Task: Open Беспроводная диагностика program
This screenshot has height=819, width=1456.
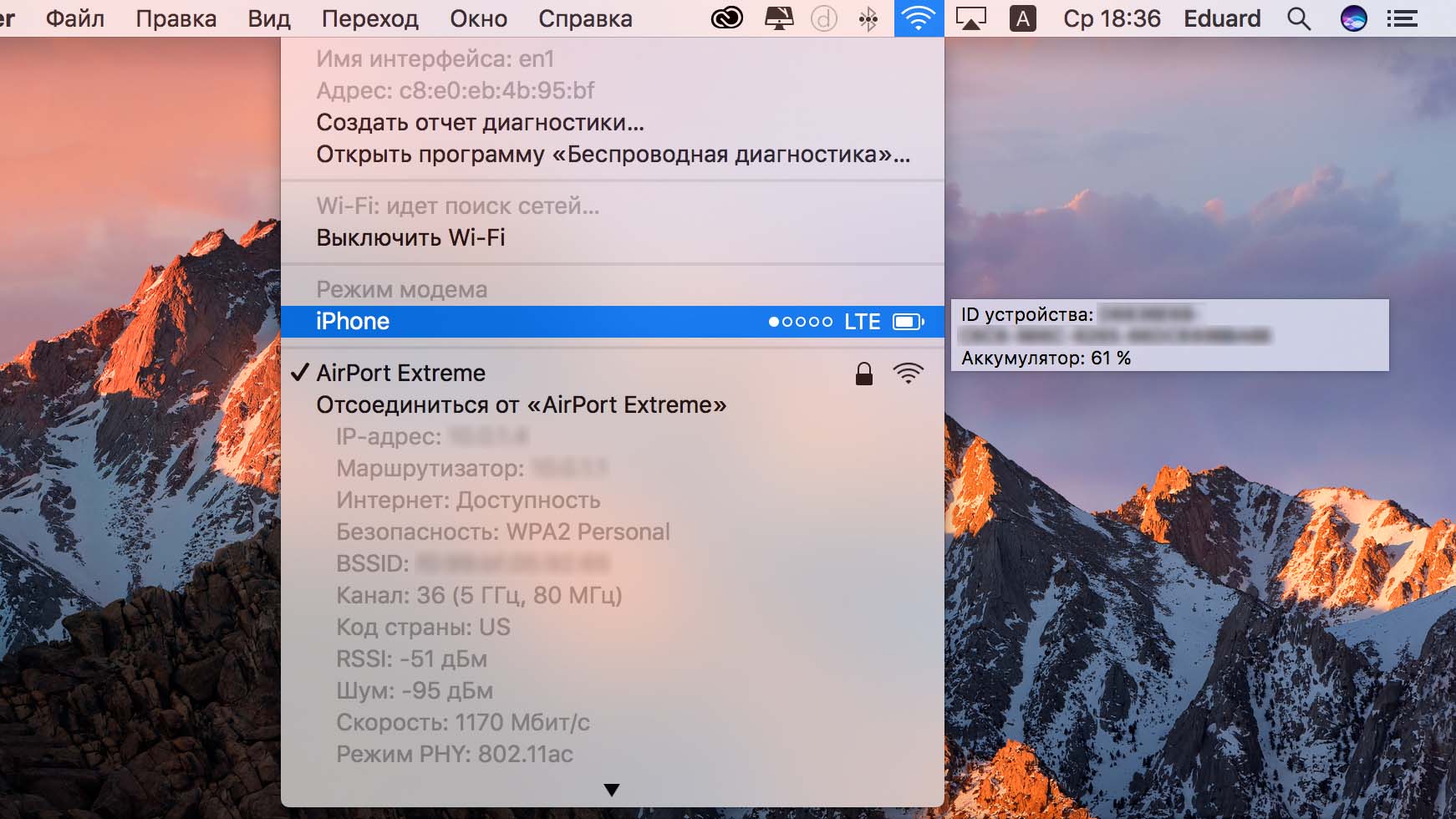Action: [613, 155]
